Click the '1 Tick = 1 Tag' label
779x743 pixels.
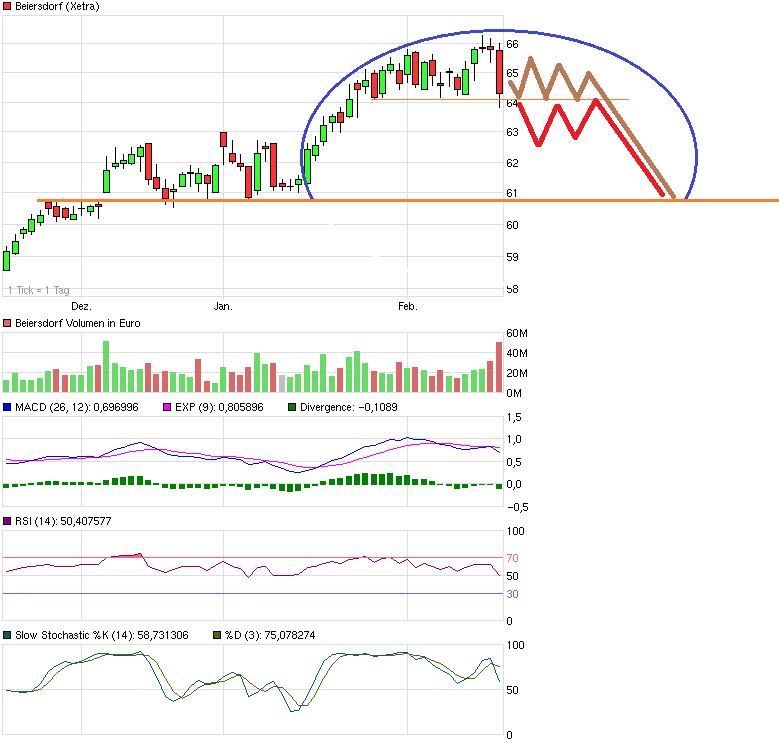[38, 290]
